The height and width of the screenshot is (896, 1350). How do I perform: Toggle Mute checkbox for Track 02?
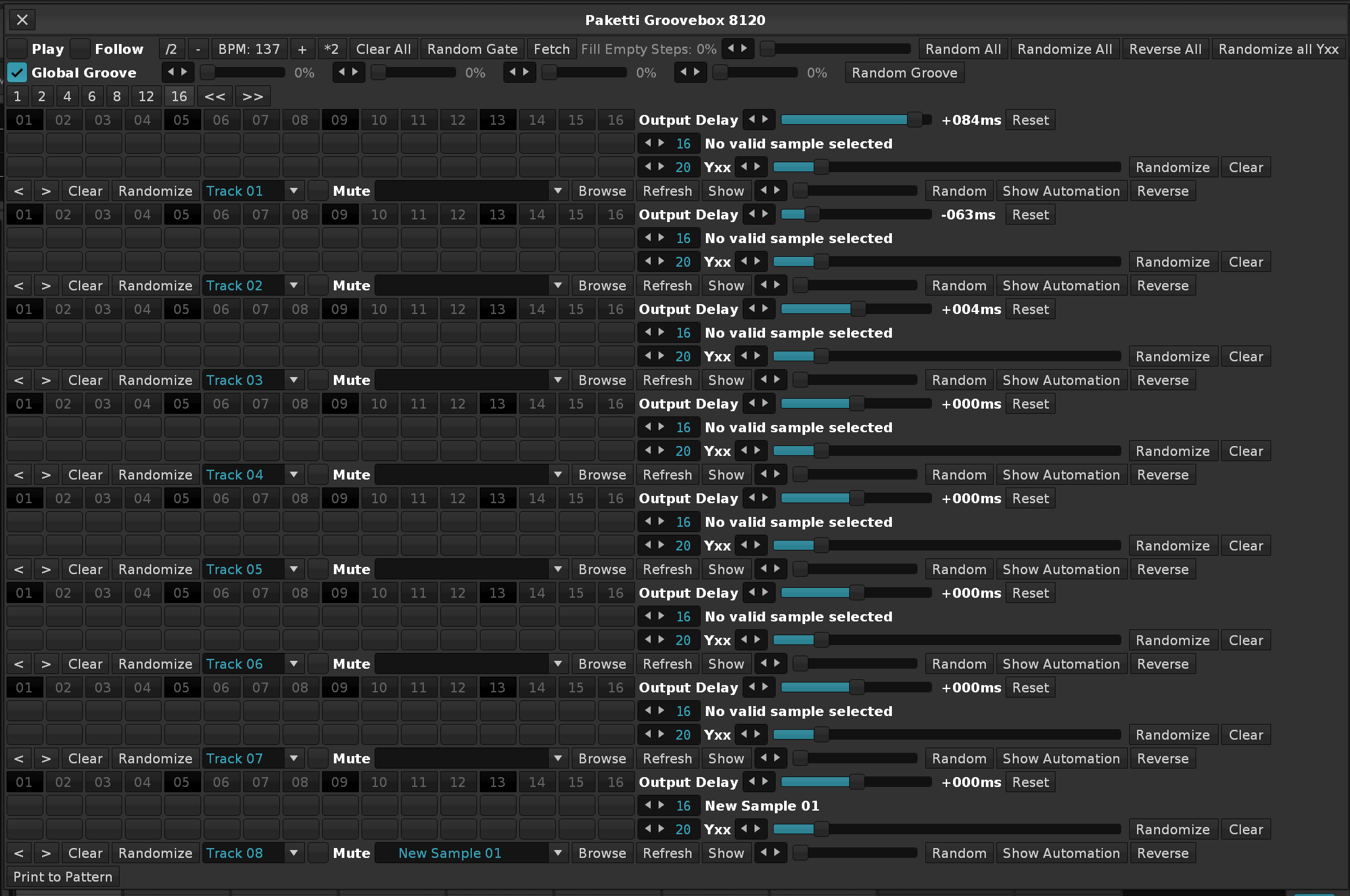tap(318, 286)
